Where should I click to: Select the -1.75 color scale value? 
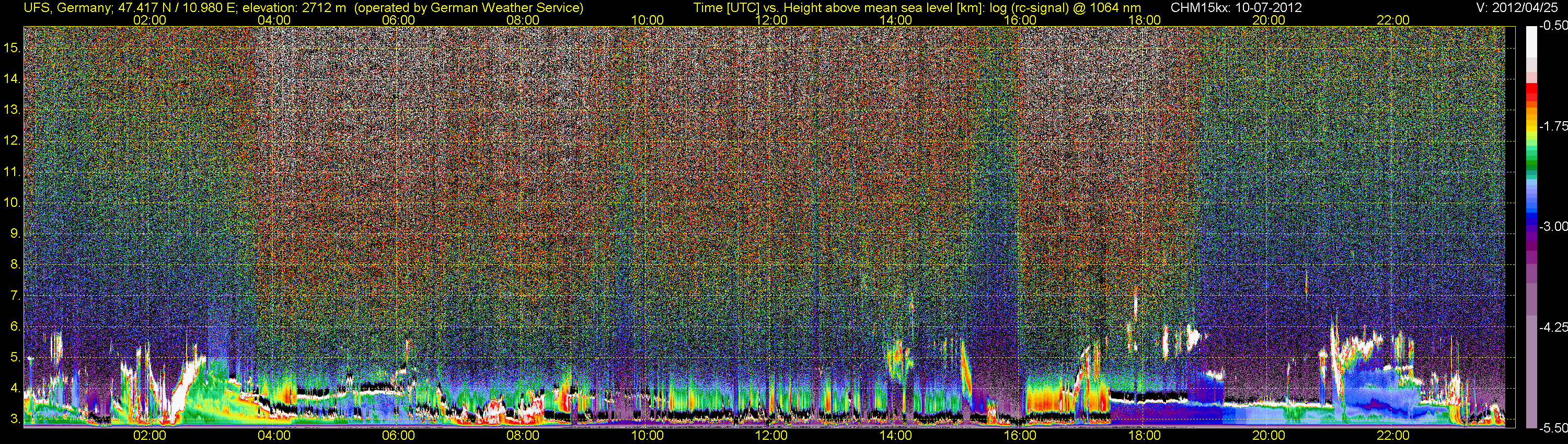1553,126
